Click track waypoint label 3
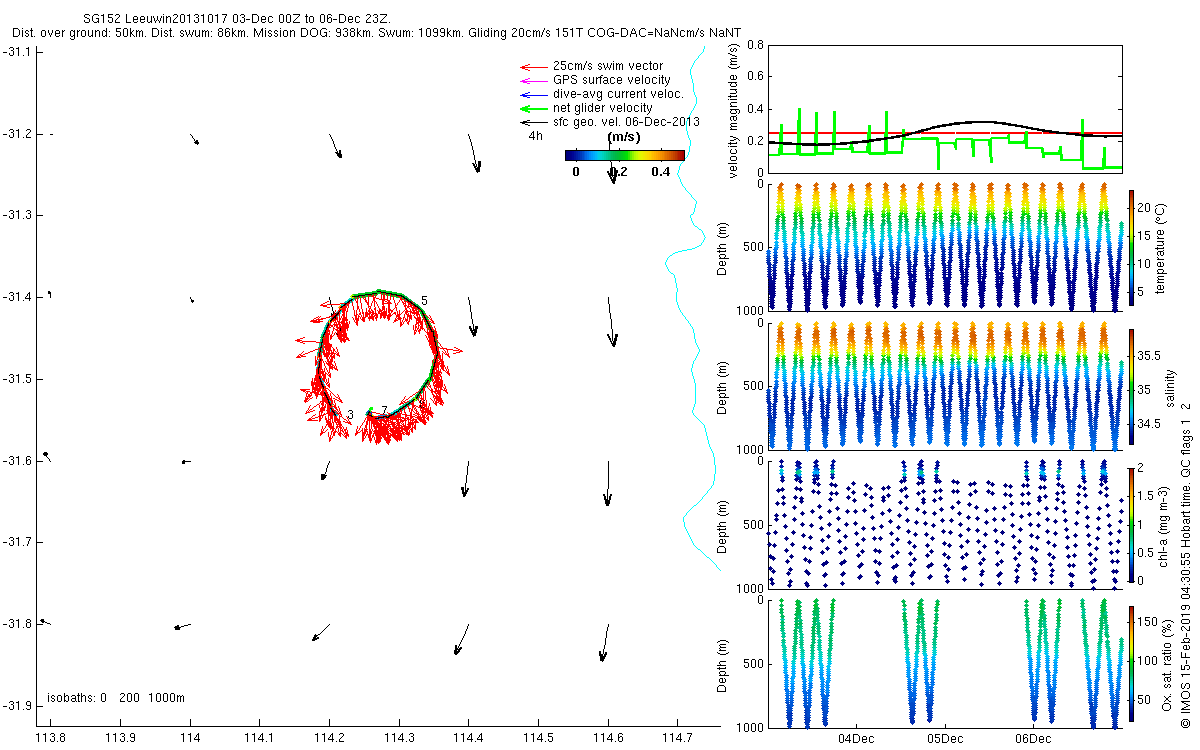This screenshot has width=1200, height=750. tap(351, 415)
